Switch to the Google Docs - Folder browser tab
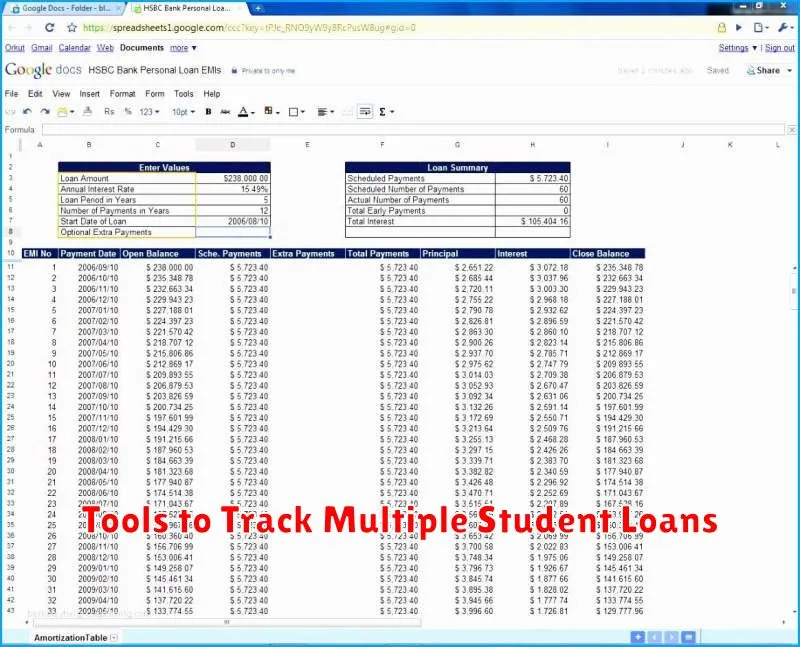The width and height of the screenshot is (800, 647). tap(64, 8)
